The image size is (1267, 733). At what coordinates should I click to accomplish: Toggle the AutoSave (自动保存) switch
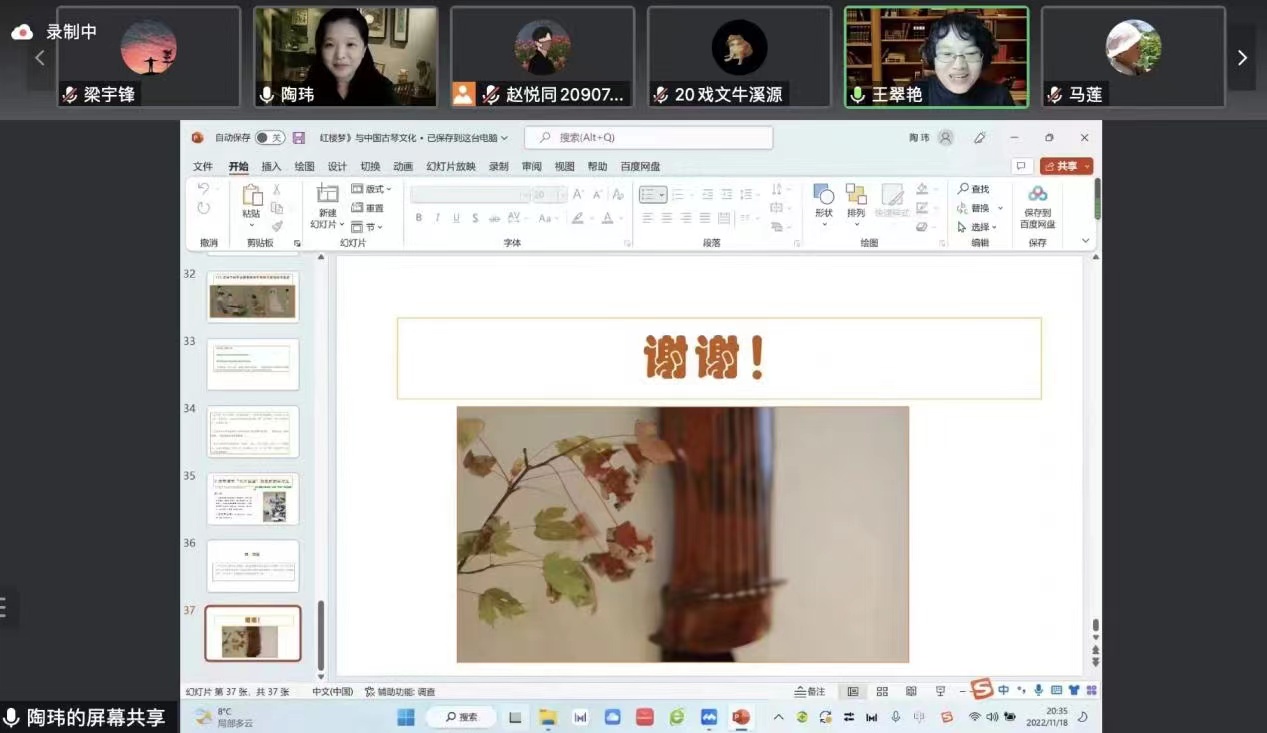[268, 138]
